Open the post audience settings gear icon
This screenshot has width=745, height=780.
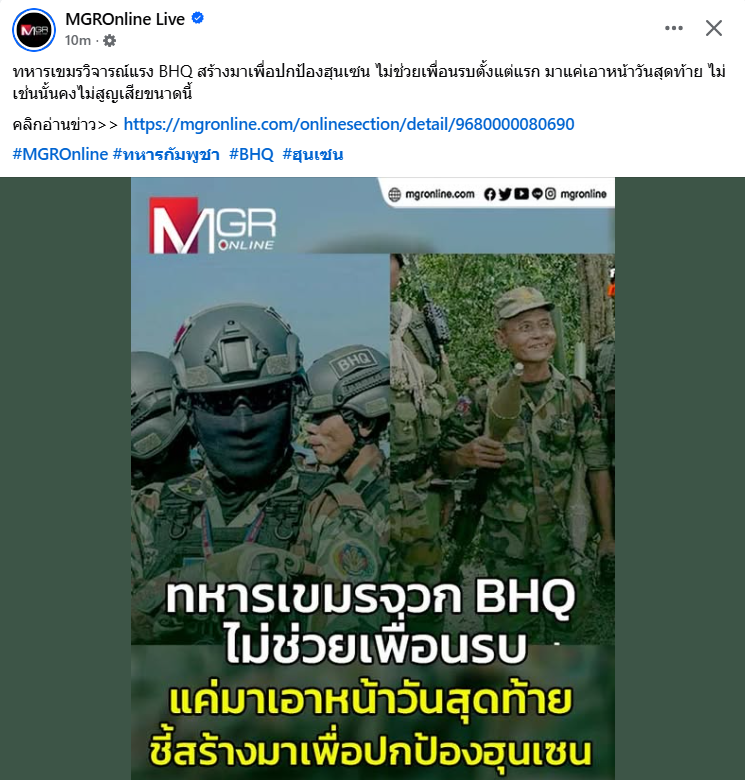click(109, 40)
